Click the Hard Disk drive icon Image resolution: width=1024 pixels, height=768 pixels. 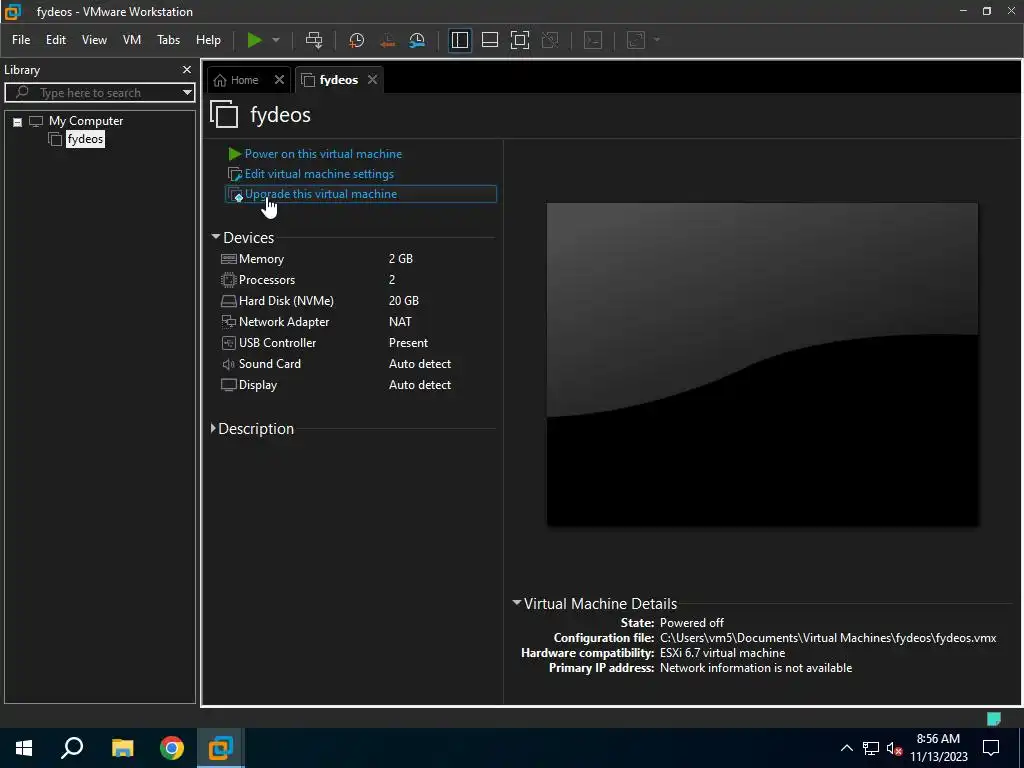tap(229, 301)
